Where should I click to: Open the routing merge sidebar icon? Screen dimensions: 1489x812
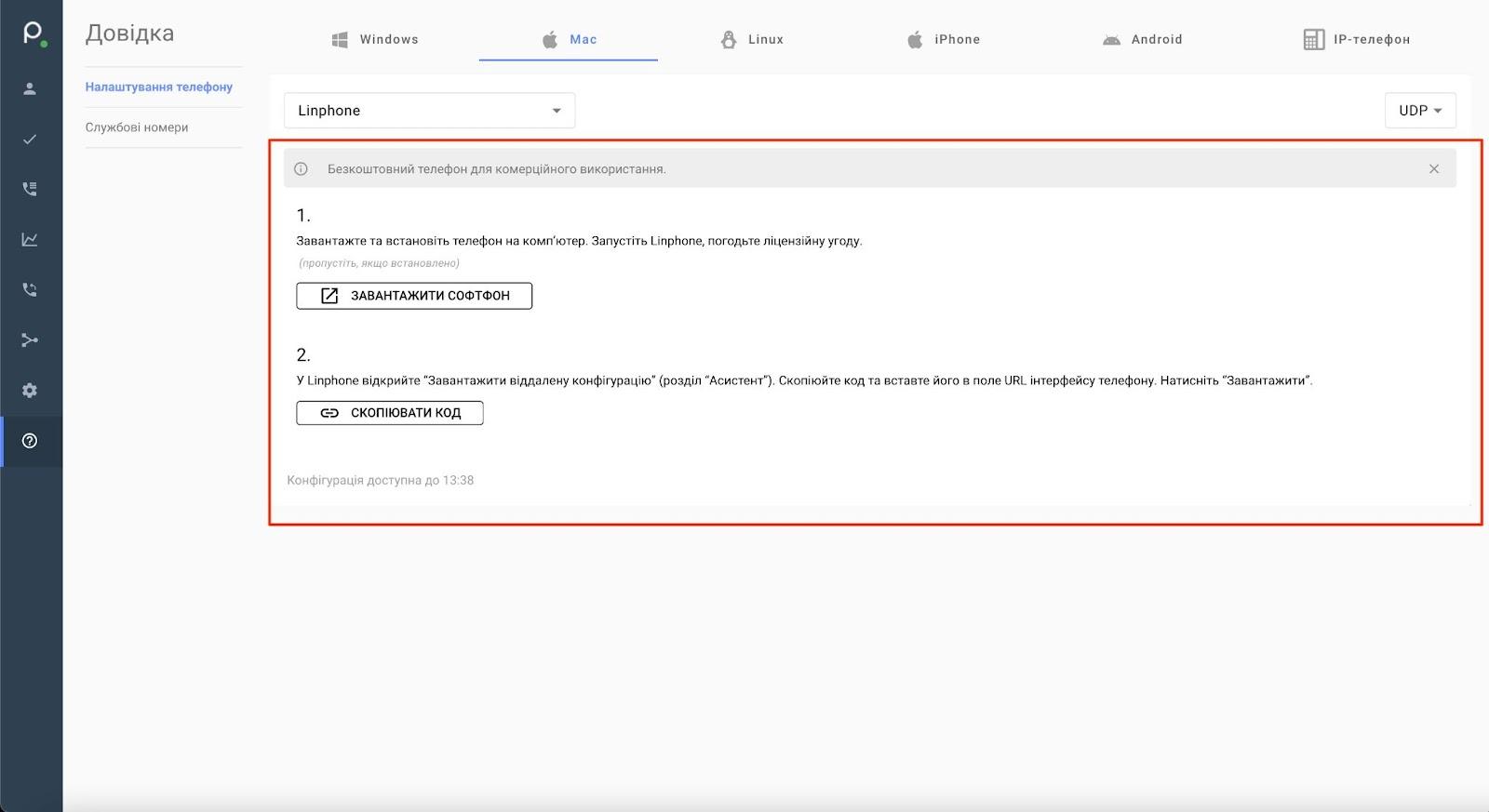click(x=30, y=339)
